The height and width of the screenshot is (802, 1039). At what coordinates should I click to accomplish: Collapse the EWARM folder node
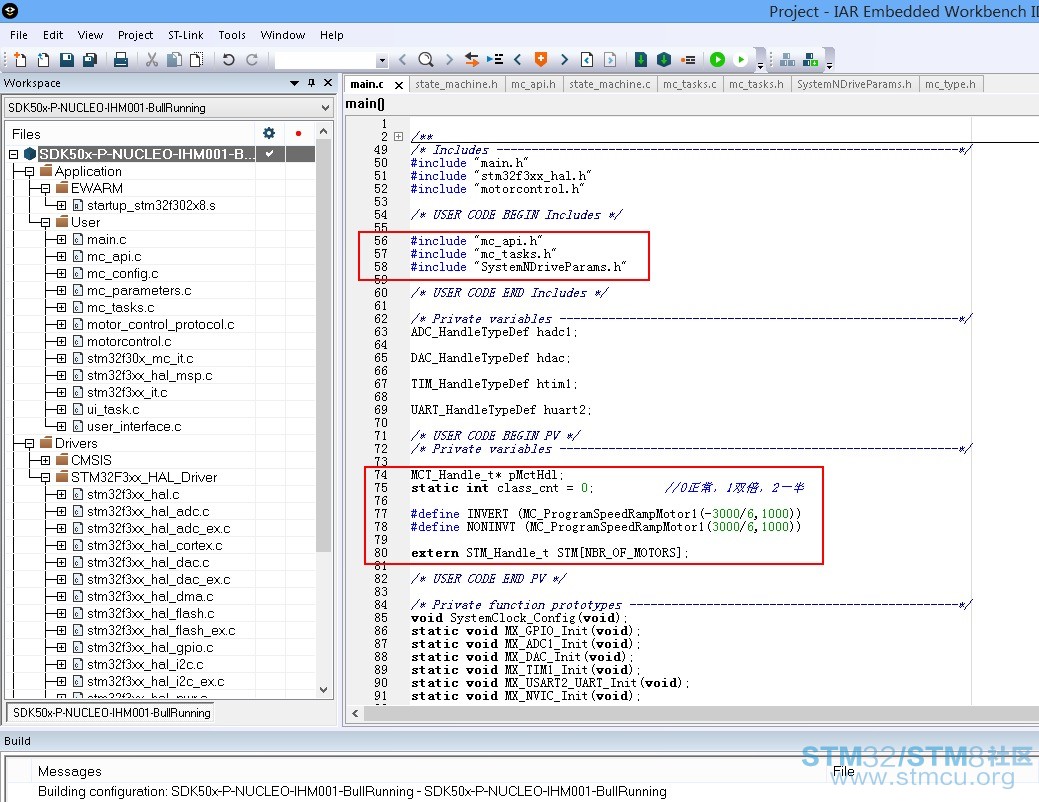coord(45,188)
